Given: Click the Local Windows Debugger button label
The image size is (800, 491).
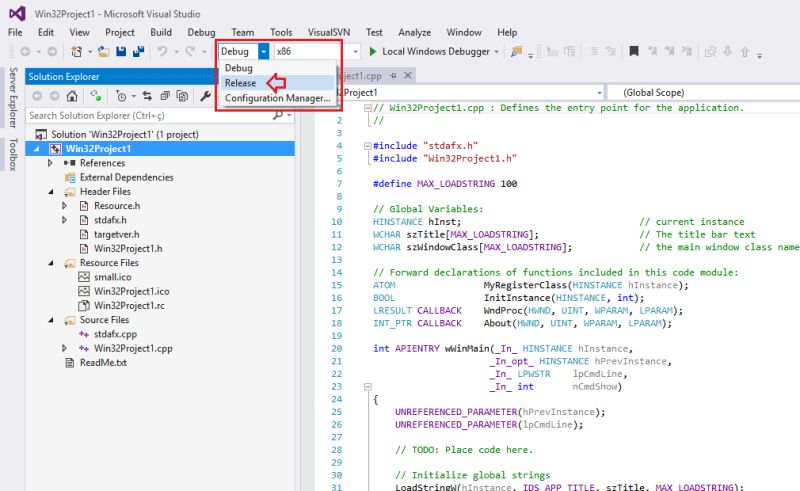Looking at the screenshot, I should [x=436, y=52].
